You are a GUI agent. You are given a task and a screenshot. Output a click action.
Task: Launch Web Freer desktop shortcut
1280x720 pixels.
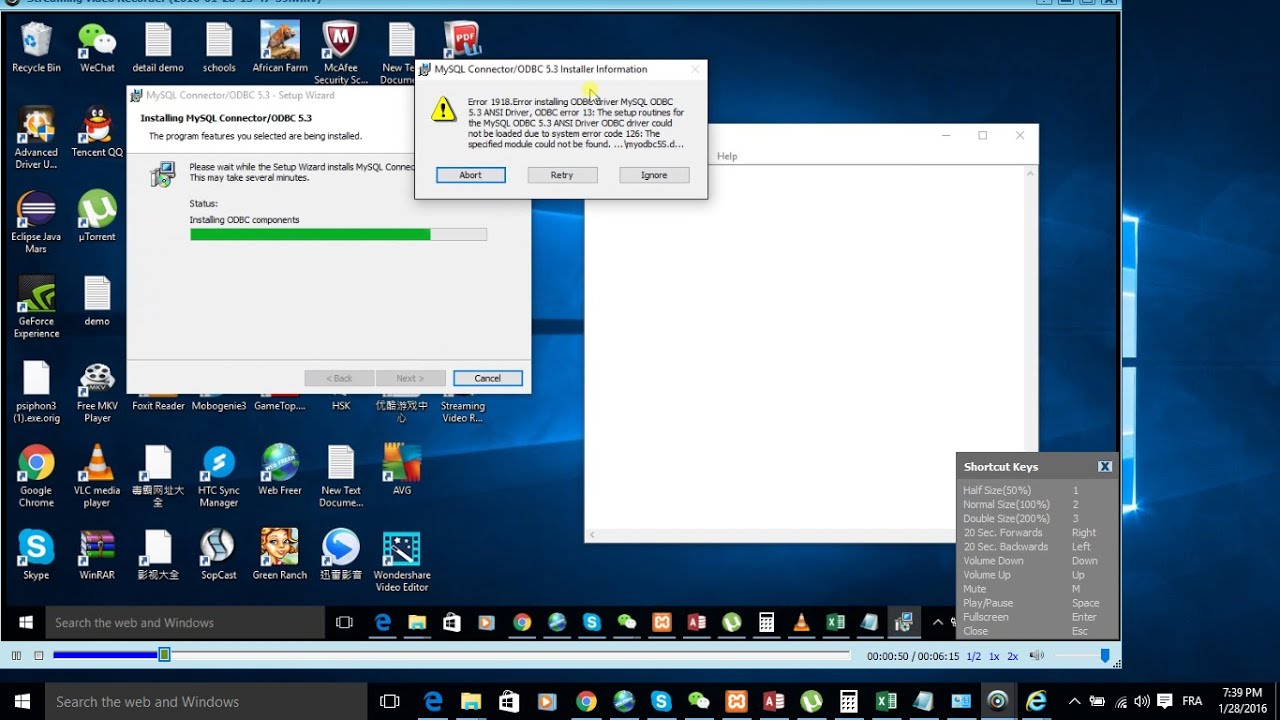point(280,470)
